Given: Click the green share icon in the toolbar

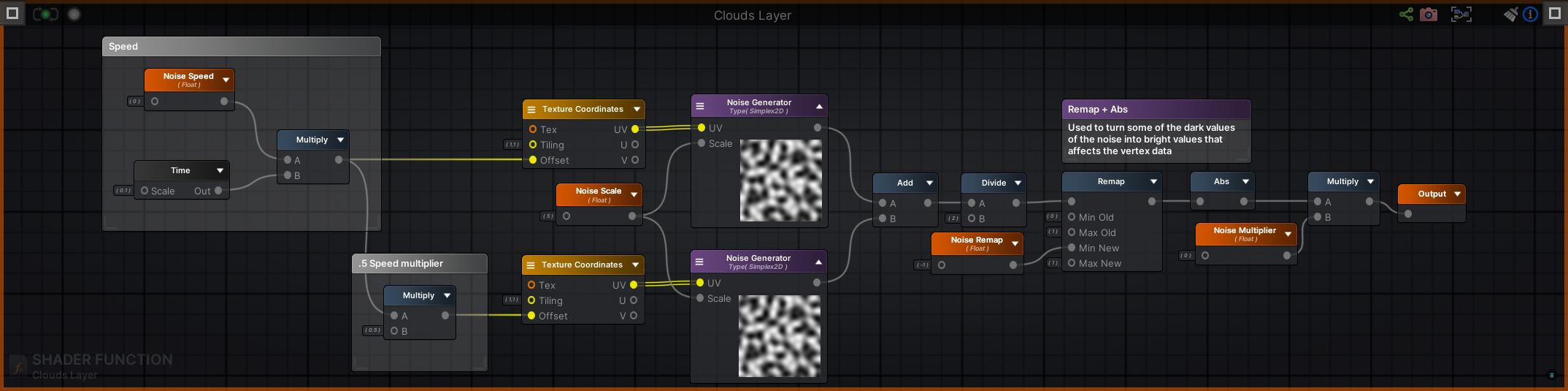Looking at the screenshot, I should click(x=1406, y=14).
